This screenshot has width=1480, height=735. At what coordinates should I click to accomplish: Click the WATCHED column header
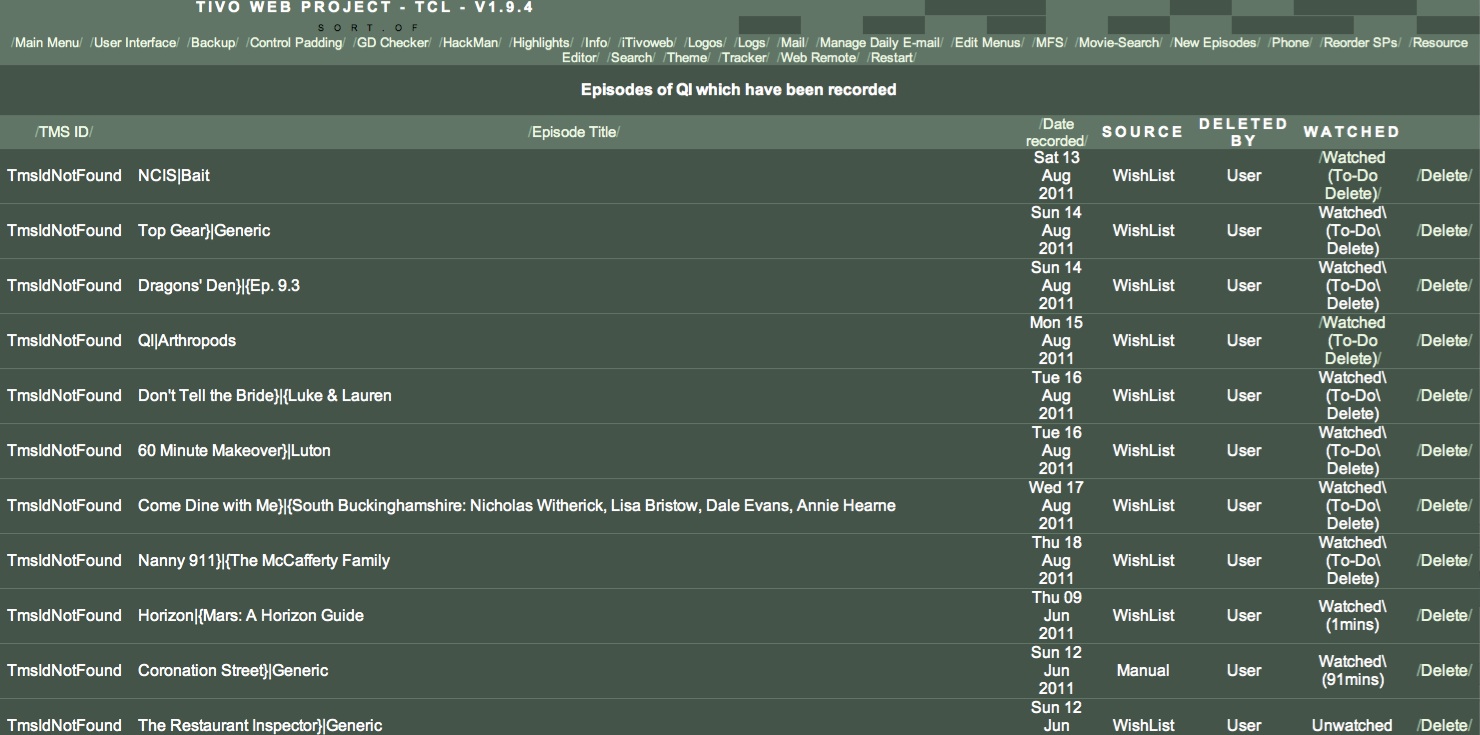pos(1352,132)
